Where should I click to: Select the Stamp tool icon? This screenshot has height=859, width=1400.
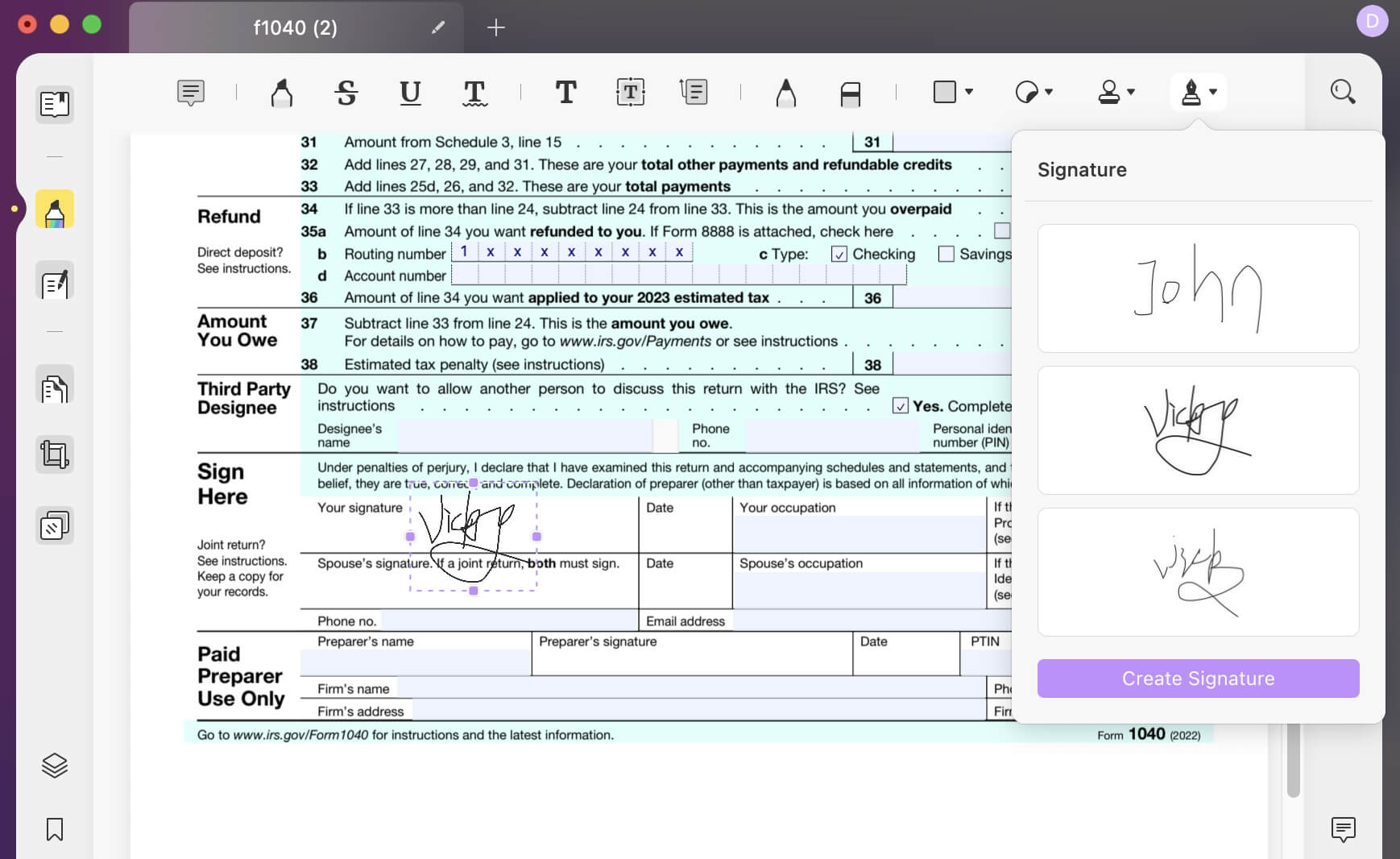coord(1109,93)
